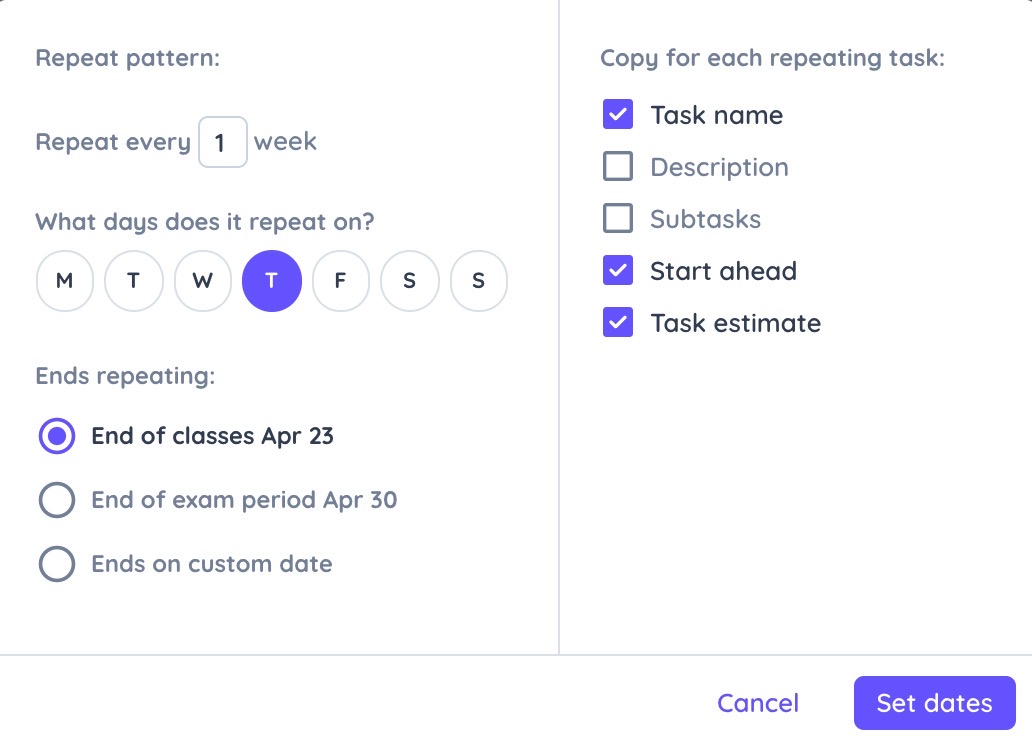This screenshot has width=1032, height=744.
Task: Toggle the M (Monday) day button
Action: (64, 281)
